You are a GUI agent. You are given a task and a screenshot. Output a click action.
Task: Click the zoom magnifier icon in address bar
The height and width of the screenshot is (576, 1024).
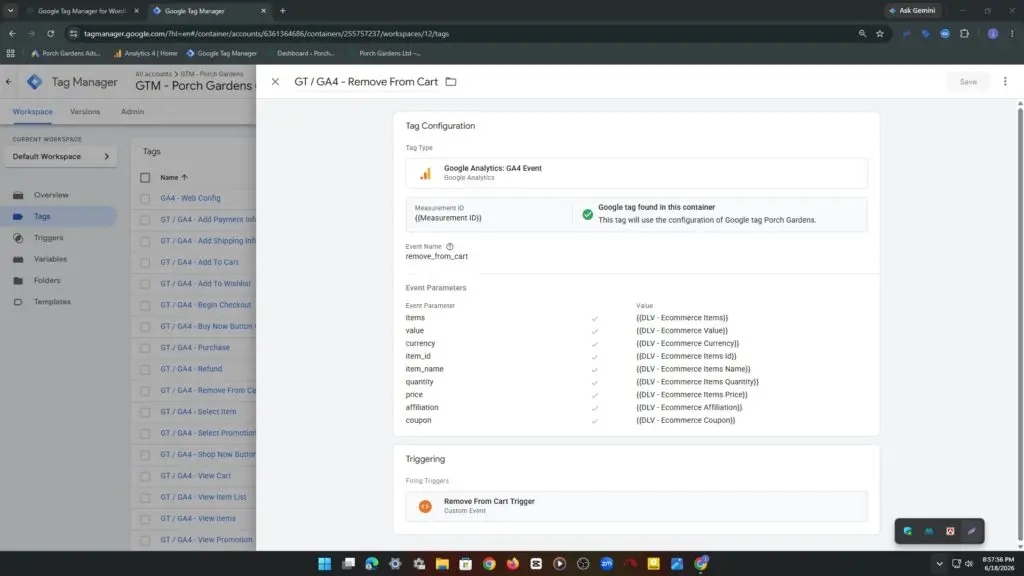pos(862,33)
